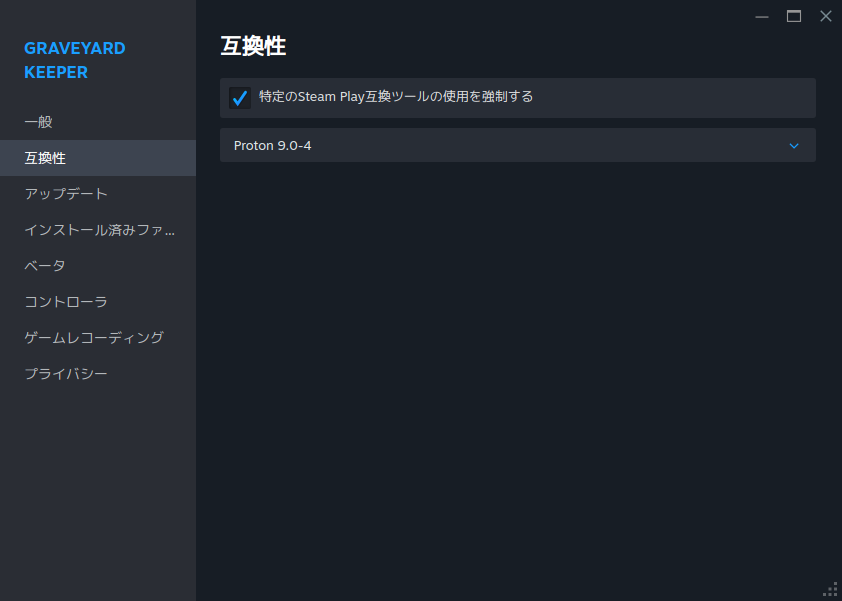Uncheck the force Steam Play compatibility checkbox
Image resolution: width=842 pixels, height=601 pixels.
pyautogui.click(x=240, y=98)
